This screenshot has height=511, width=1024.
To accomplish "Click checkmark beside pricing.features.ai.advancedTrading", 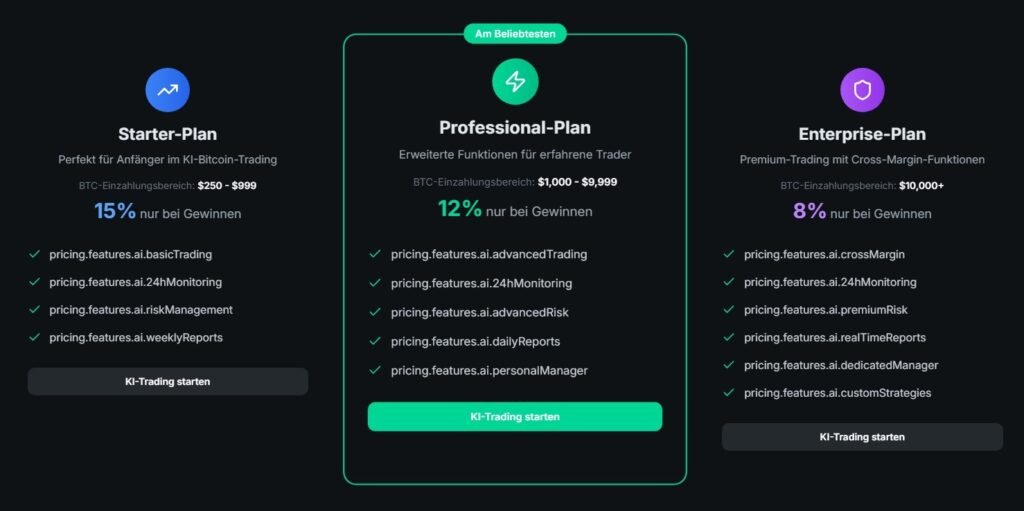I will tap(375, 254).
